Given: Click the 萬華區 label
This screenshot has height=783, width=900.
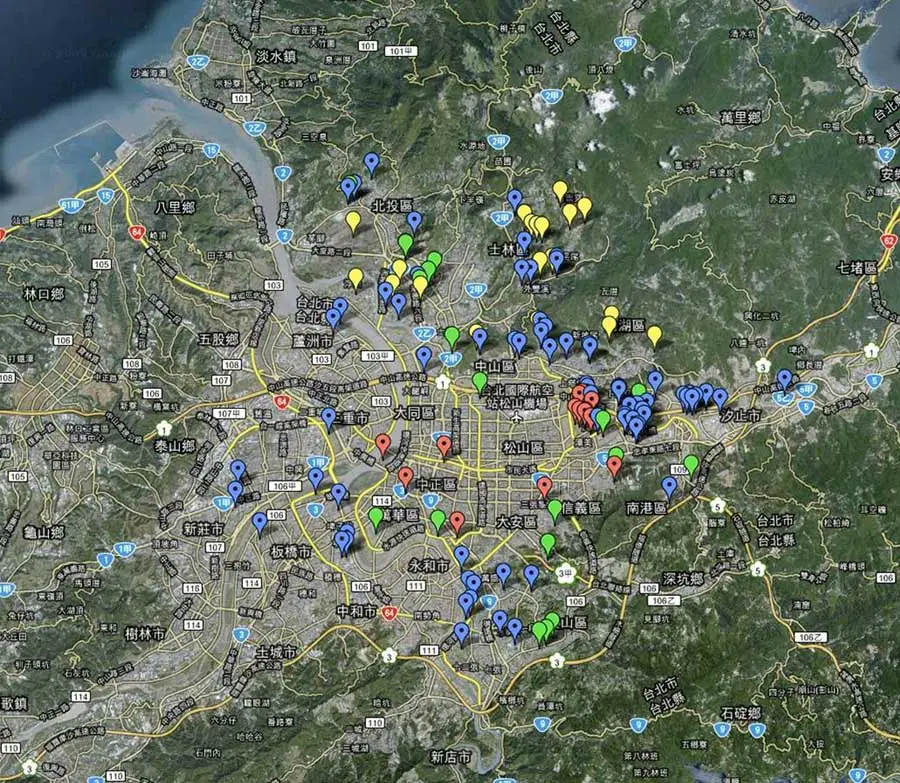Looking at the screenshot, I should [402, 515].
